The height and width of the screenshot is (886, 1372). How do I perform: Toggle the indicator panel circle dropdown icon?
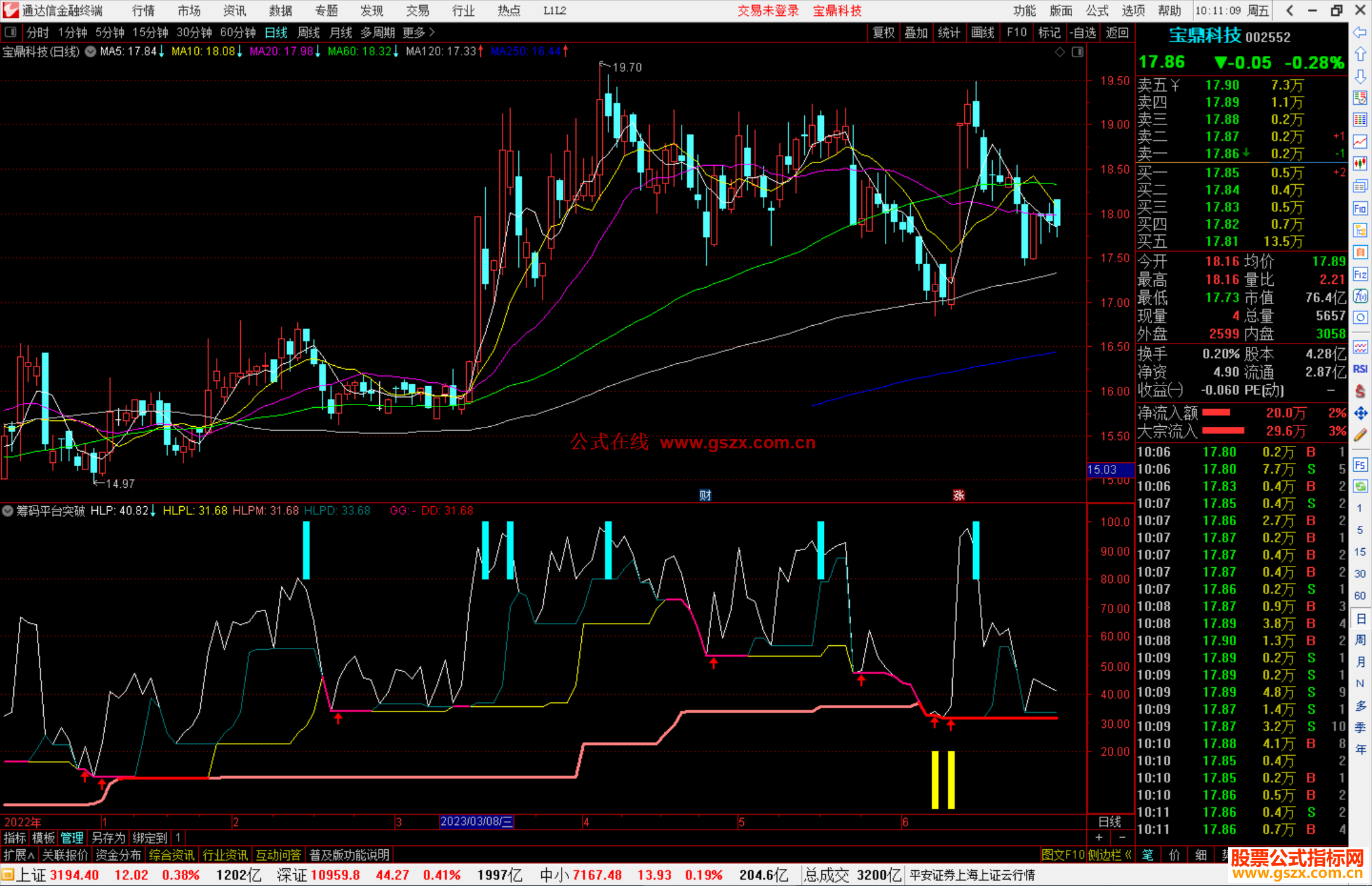pyautogui.click(x=8, y=511)
